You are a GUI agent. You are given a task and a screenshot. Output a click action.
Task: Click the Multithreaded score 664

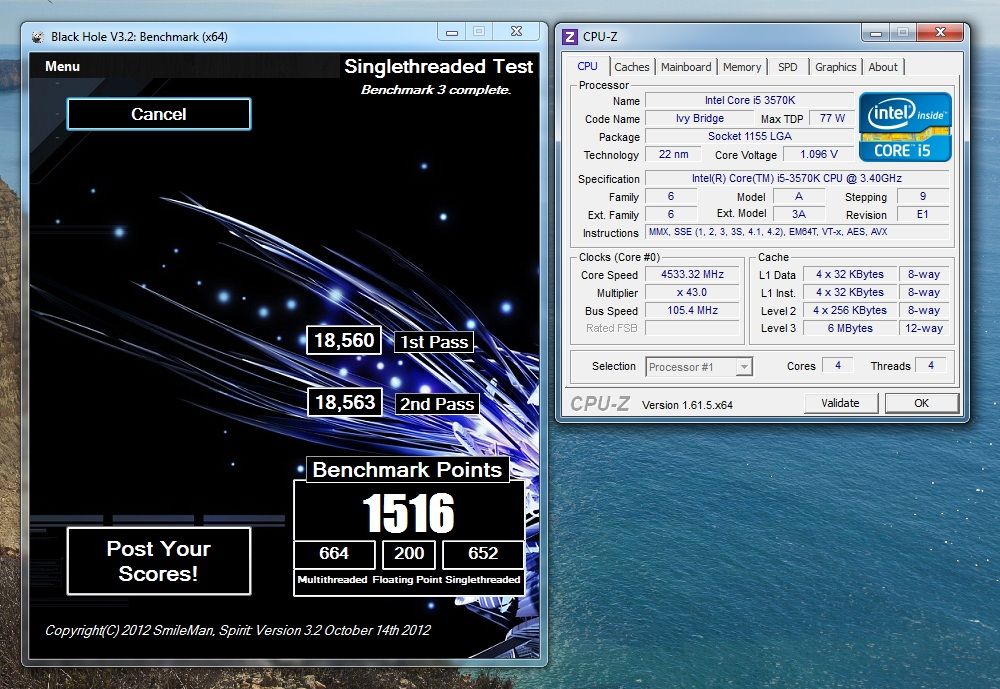point(334,553)
